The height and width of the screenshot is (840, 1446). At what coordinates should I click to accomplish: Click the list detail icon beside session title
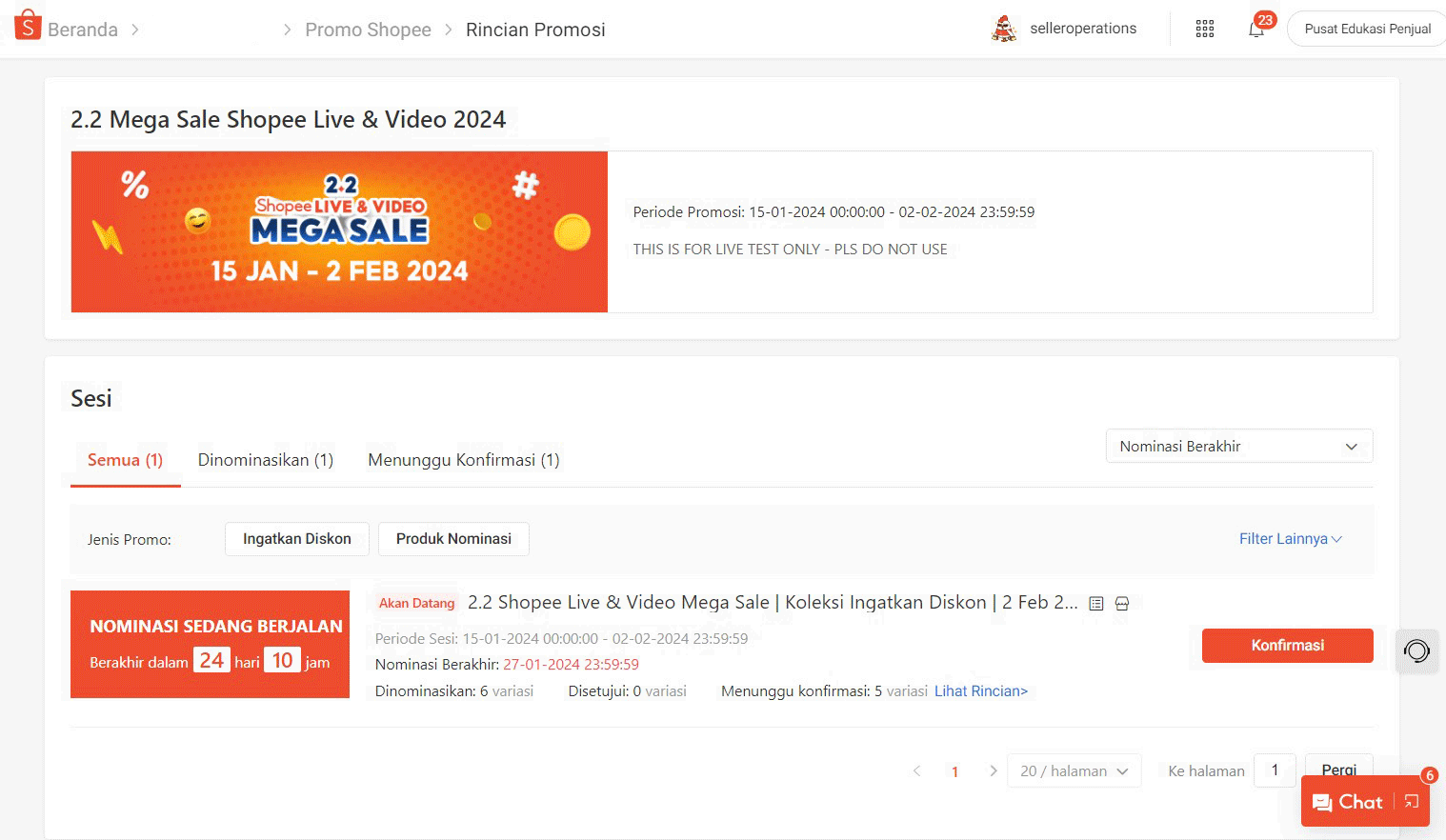(1096, 604)
